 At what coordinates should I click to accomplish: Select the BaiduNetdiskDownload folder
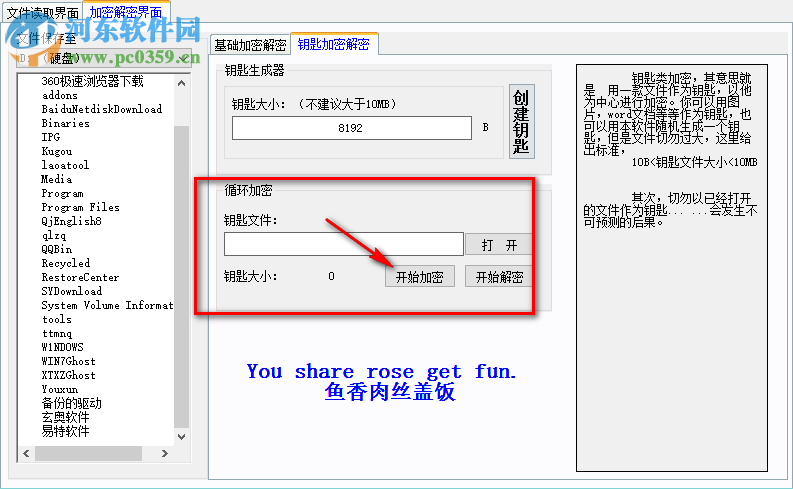pos(102,109)
